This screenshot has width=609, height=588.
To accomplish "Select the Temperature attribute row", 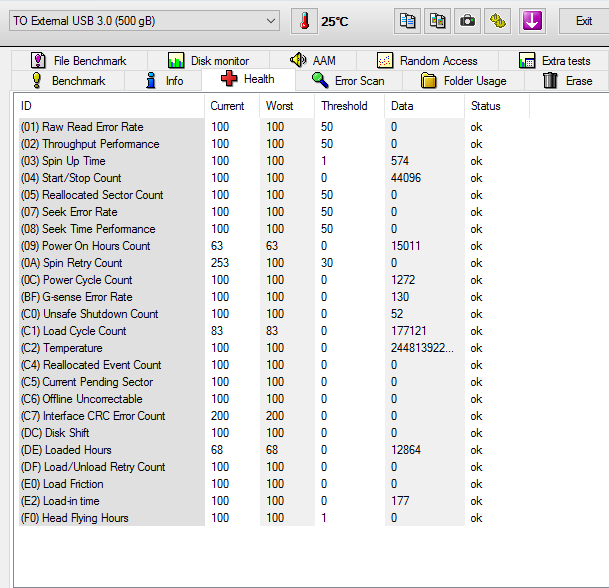I will (x=72, y=348).
